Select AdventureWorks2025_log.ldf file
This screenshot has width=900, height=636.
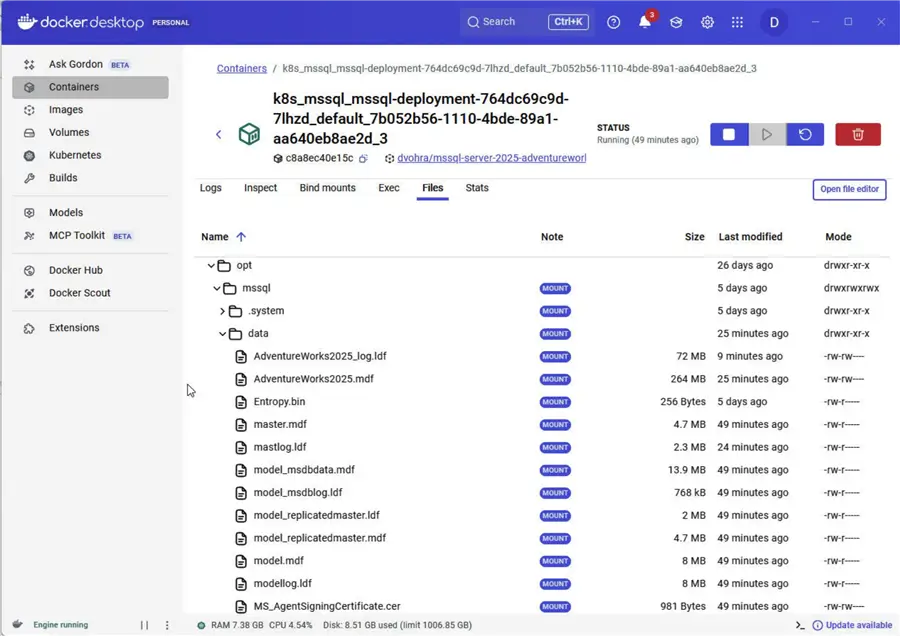[320, 356]
